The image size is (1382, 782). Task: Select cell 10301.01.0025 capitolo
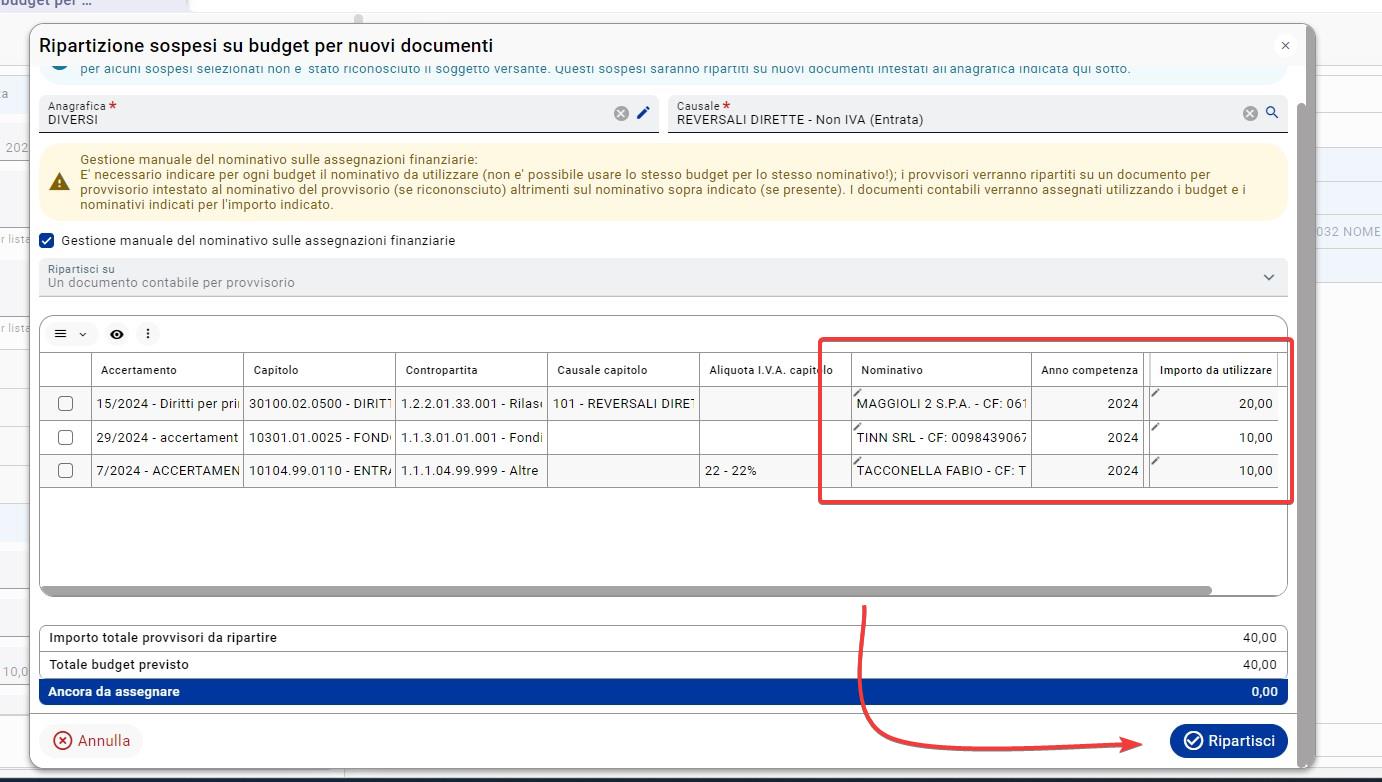[319, 437]
